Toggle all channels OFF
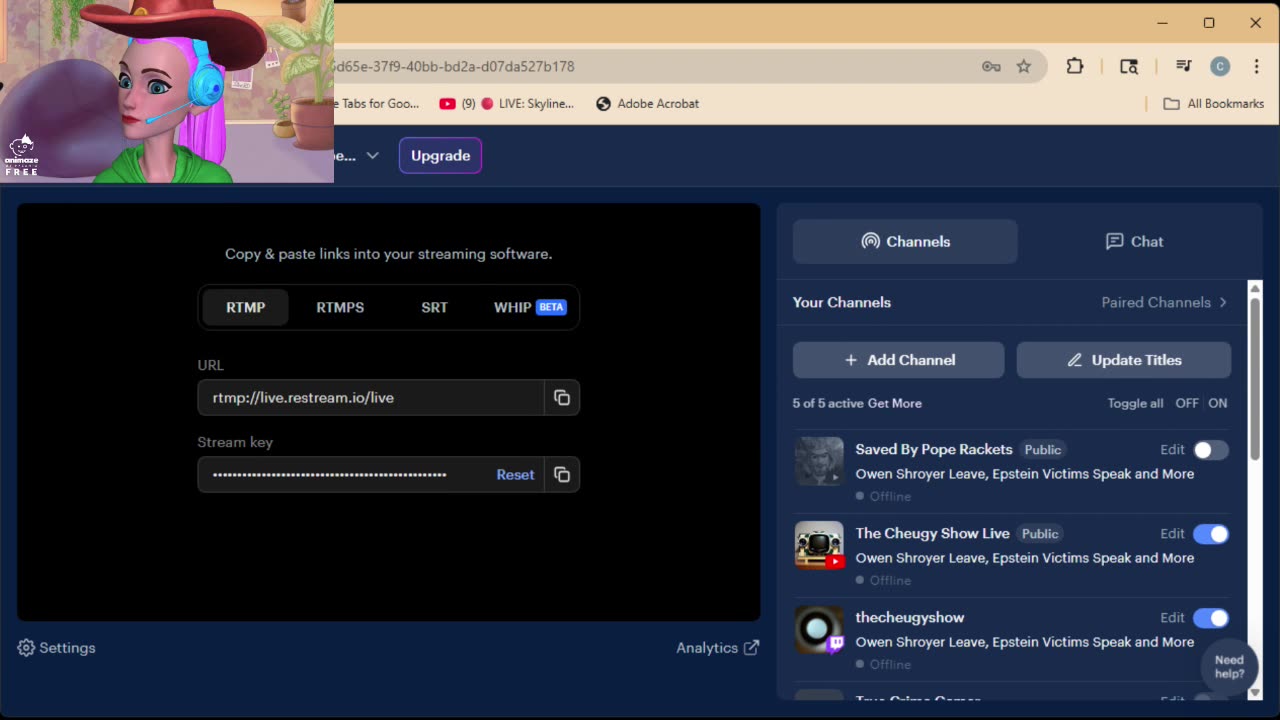1280x720 pixels. coord(1187,403)
